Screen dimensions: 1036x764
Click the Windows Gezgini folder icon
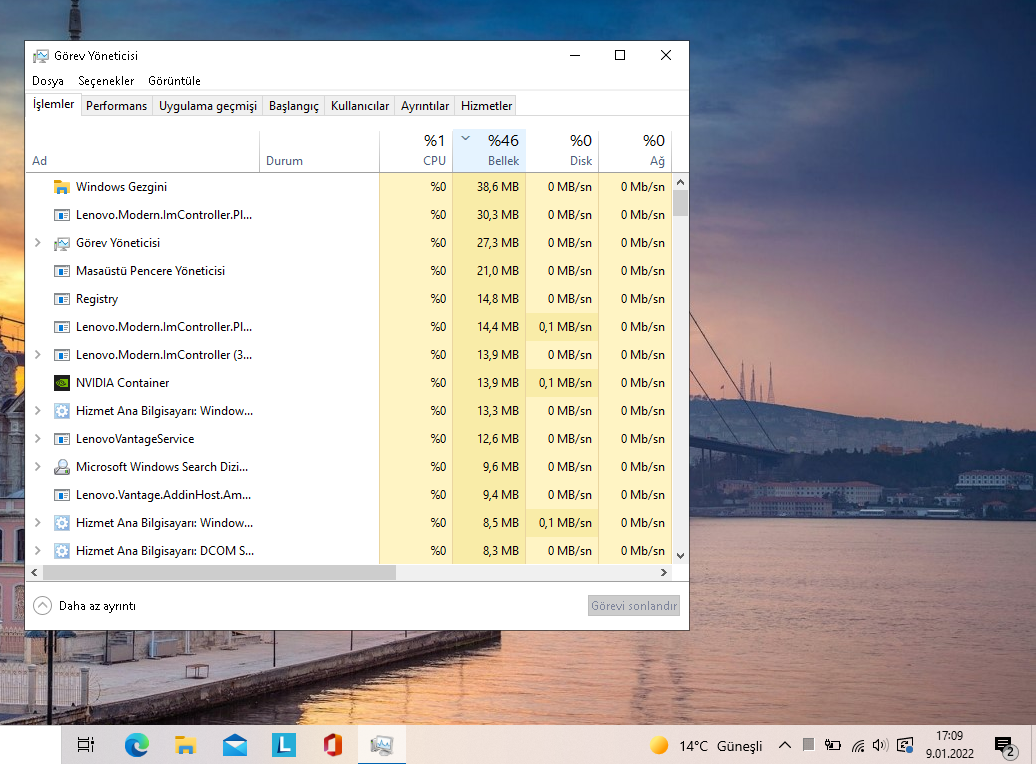pos(61,187)
